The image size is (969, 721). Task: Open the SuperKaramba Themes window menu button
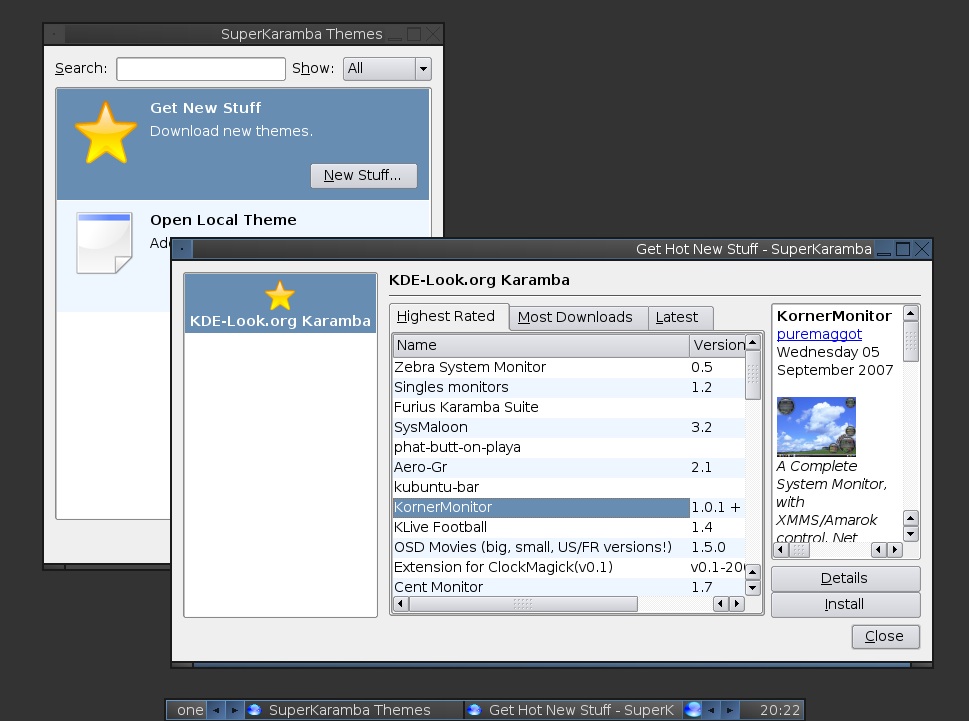[x=54, y=34]
